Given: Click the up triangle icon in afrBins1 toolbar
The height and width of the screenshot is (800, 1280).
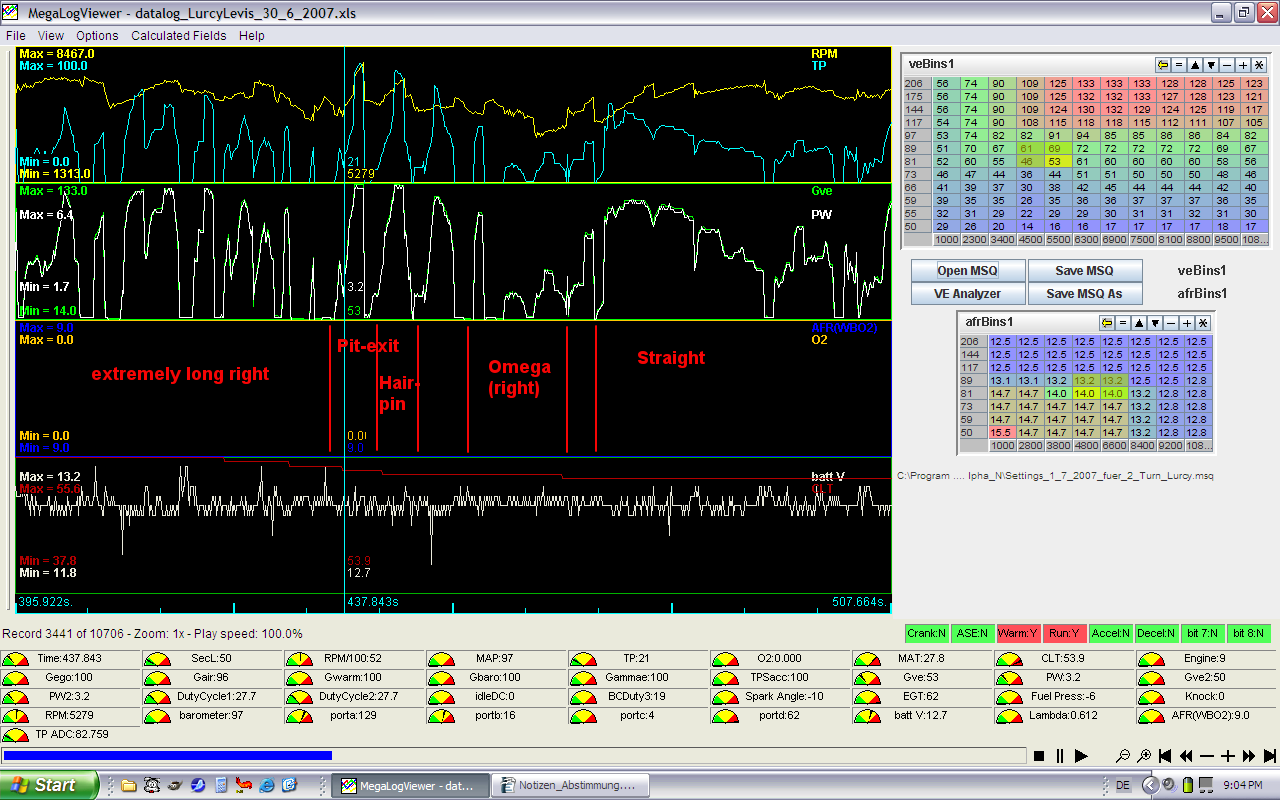Looking at the screenshot, I should [x=1139, y=323].
